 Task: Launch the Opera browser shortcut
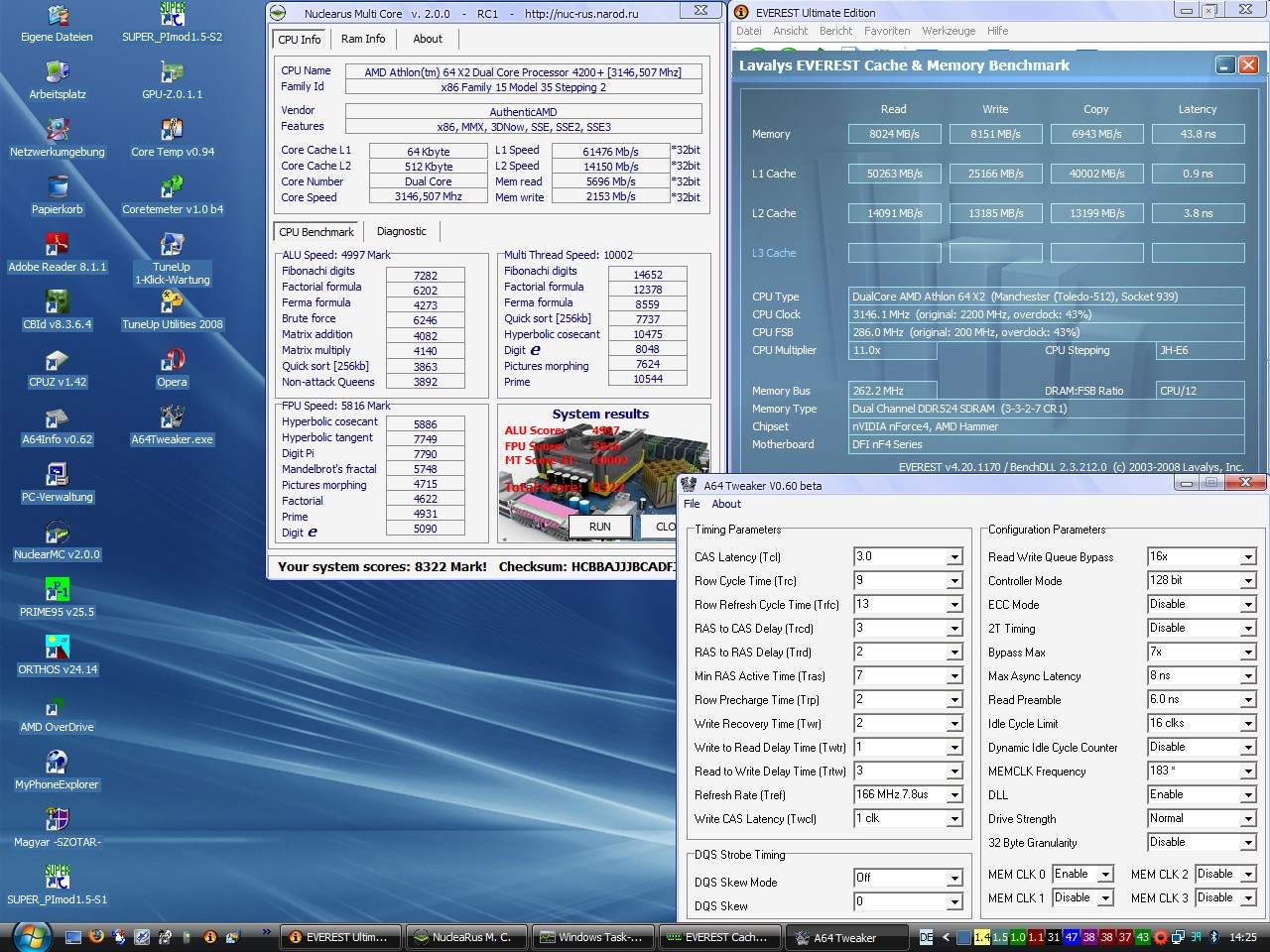[x=172, y=369]
